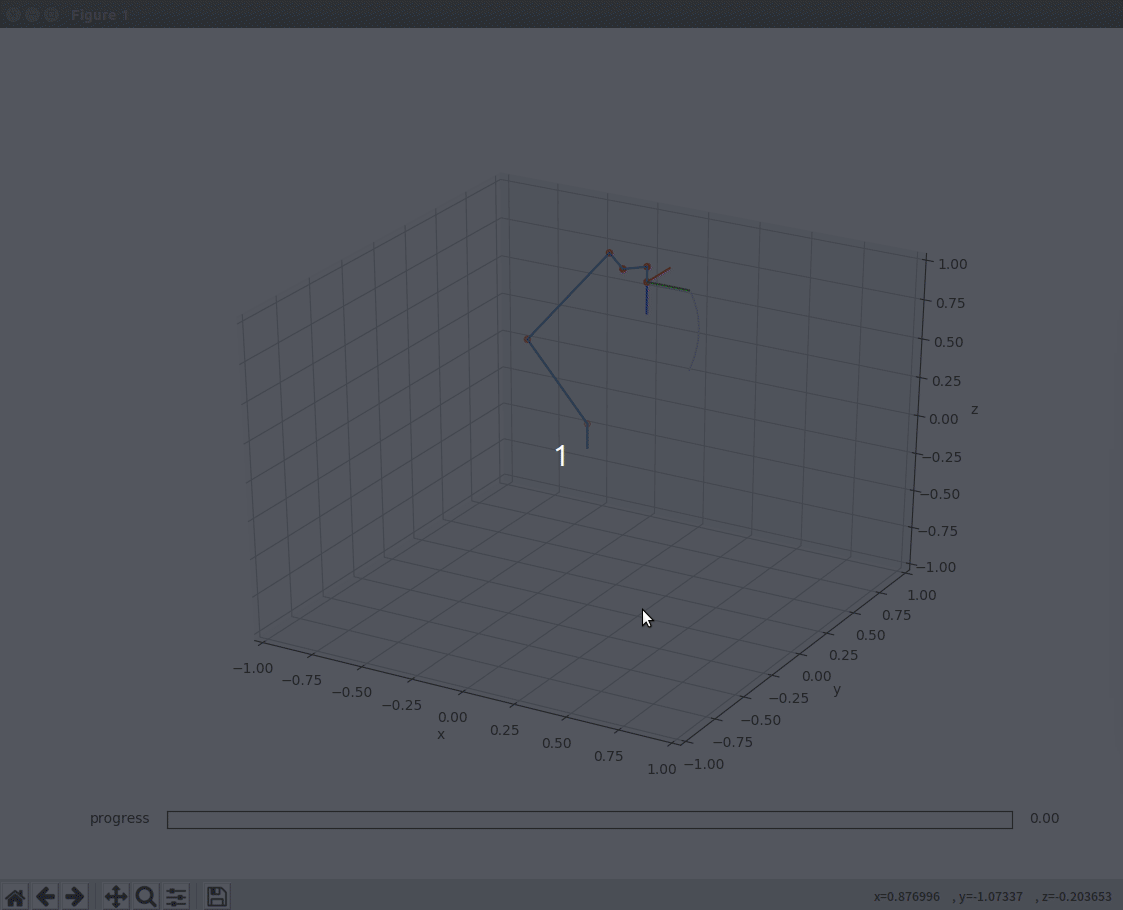The height and width of the screenshot is (910, 1123).
Task: Select the marker labeled 1 in the plot
Action: pyautogui.click(x=561, y=456)
